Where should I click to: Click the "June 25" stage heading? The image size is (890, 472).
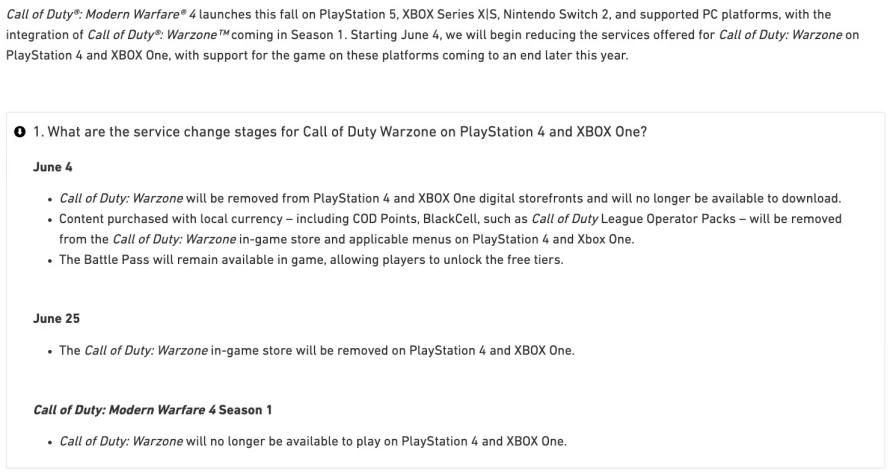pos(56,319)
